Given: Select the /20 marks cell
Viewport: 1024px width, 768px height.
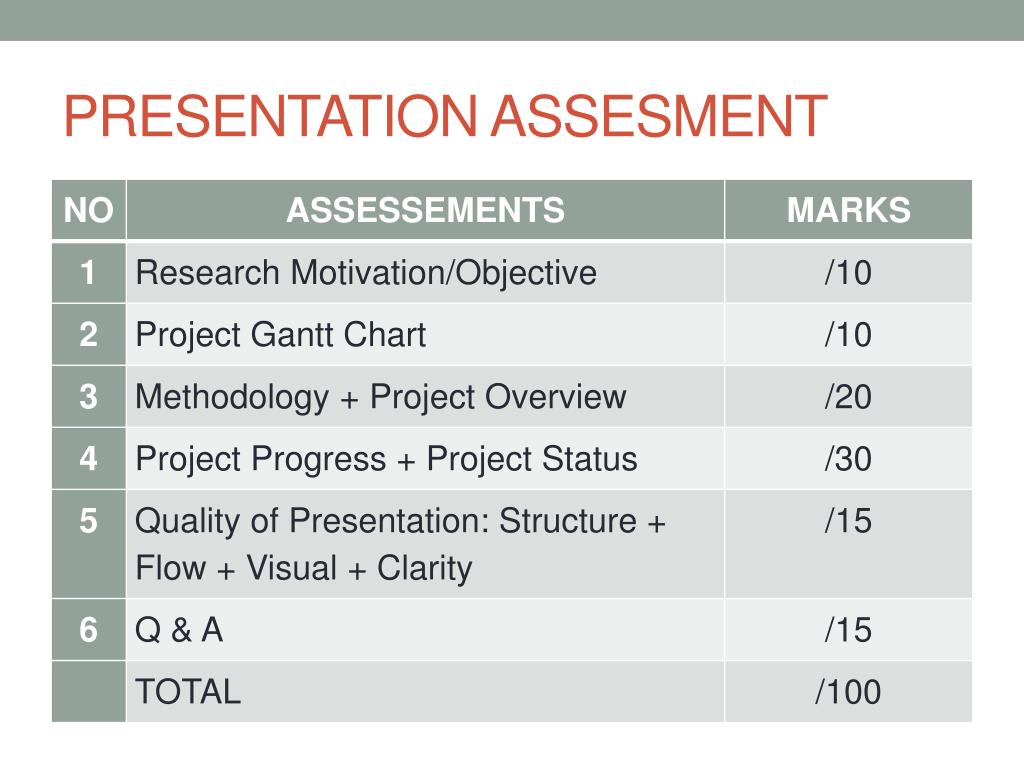Looking at the screenshot, I should [848, 396].
